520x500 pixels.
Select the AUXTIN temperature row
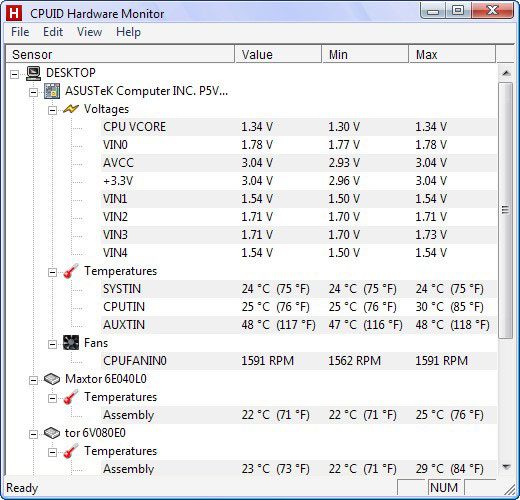[299, 325]
